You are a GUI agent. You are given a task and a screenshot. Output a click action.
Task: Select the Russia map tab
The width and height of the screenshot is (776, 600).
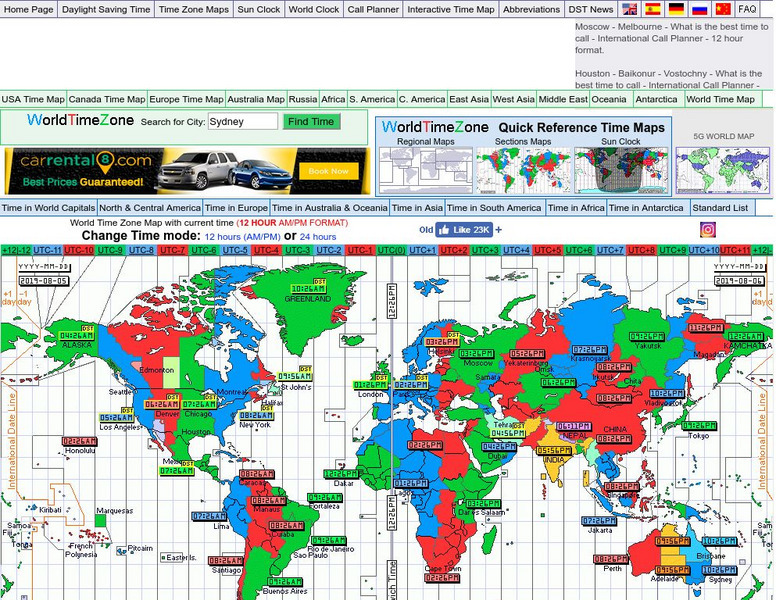point(303,99)
